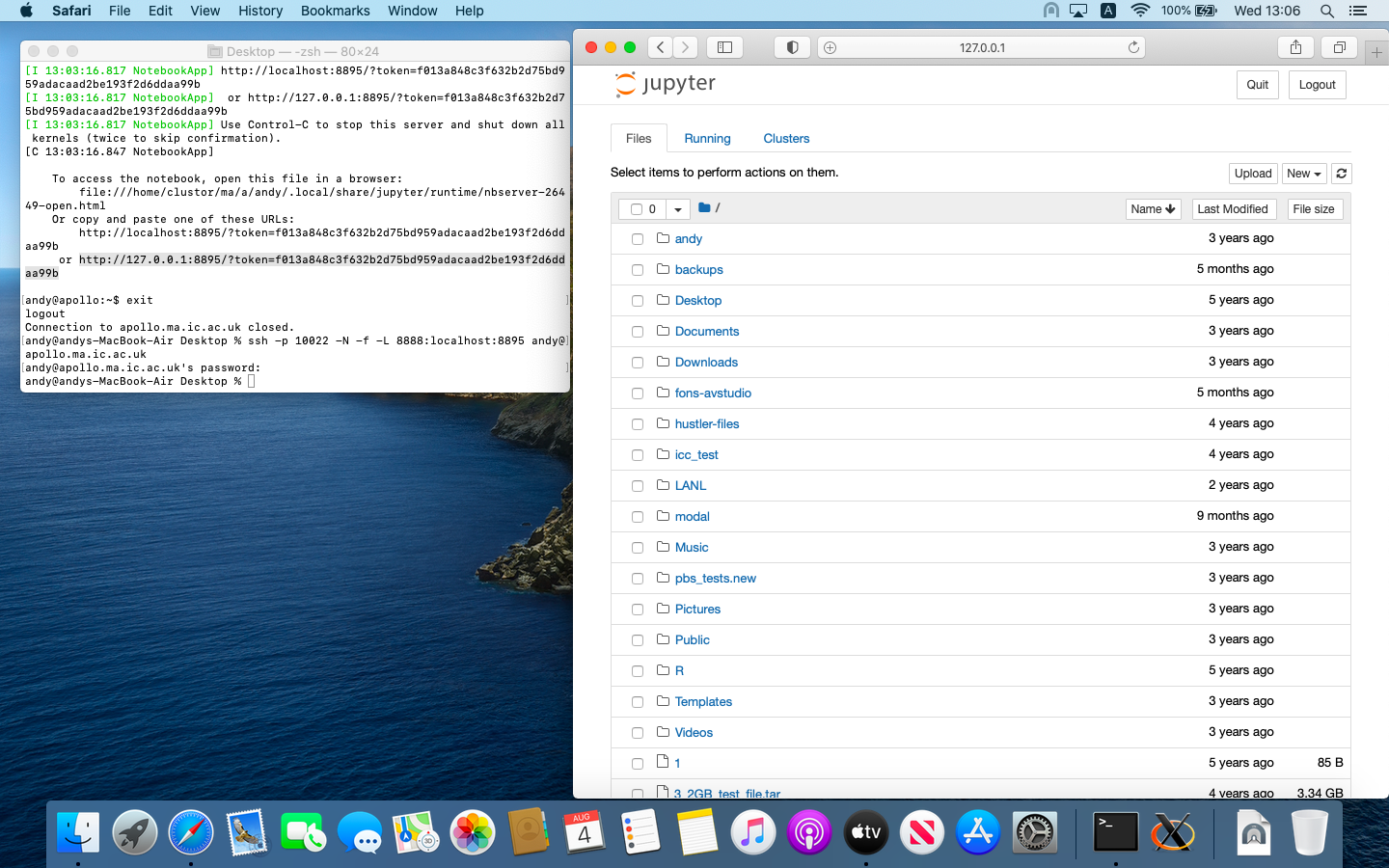Toggle the select-all checkbox in the header
This screenshot has height=868, width=1389.
[x=637, y=209]
